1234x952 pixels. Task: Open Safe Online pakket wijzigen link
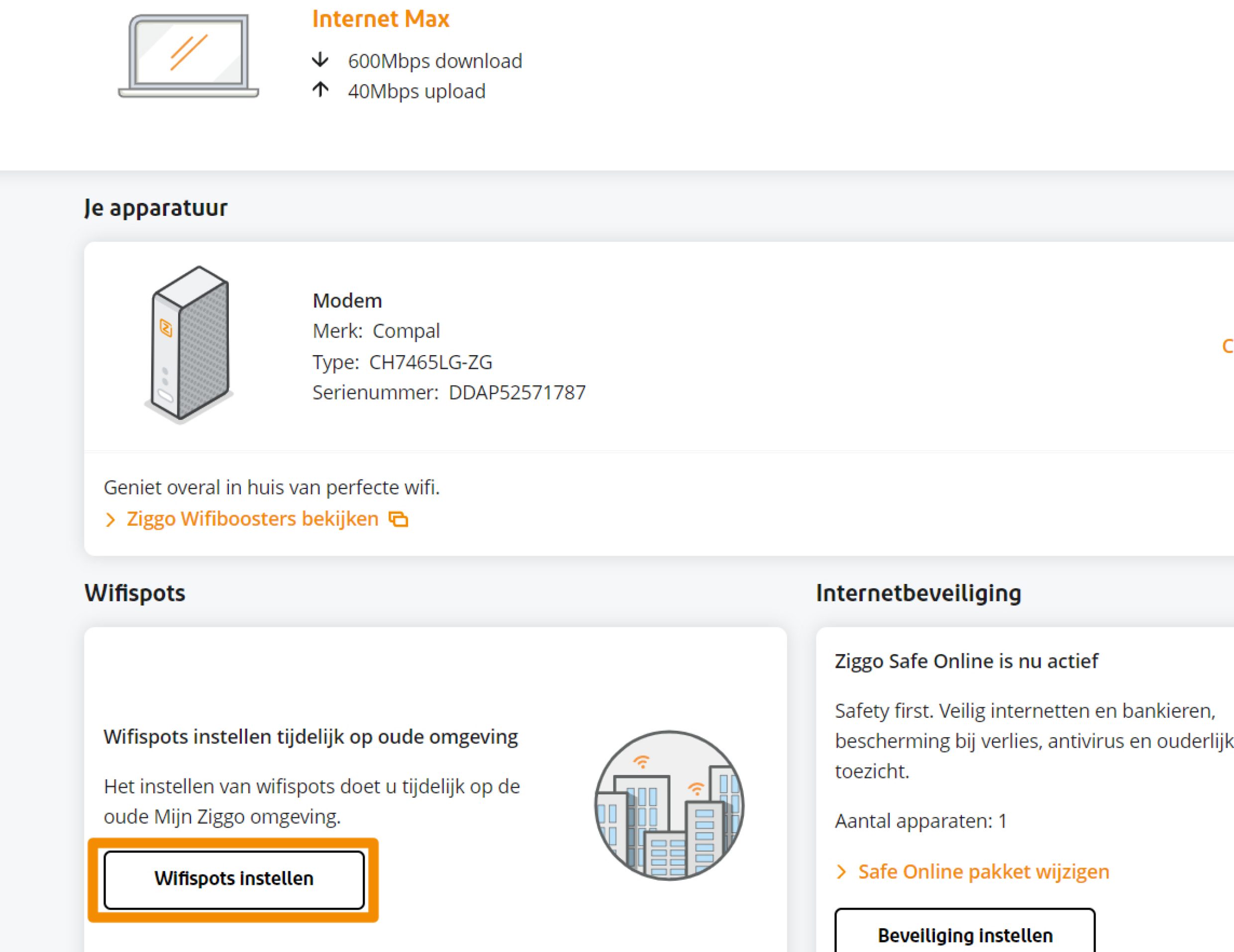coord(983,872)
